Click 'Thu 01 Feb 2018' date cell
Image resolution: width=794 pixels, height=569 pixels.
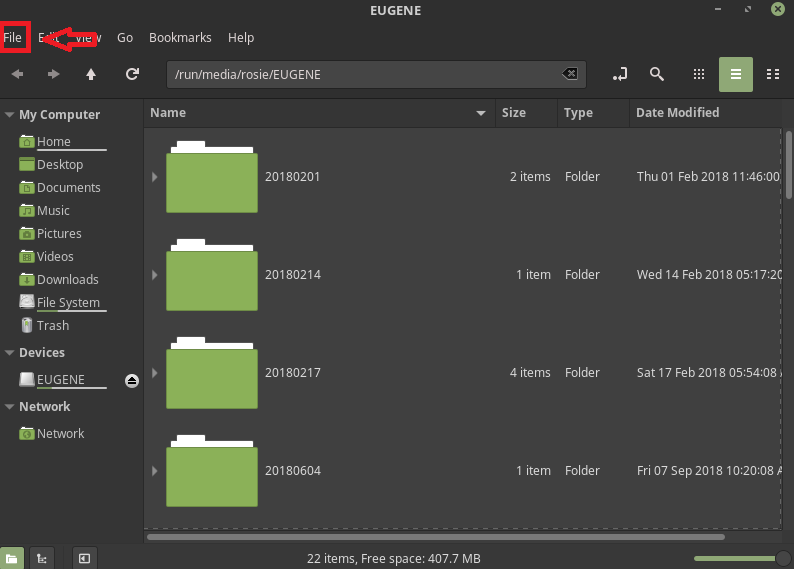[x=708, y=177]
